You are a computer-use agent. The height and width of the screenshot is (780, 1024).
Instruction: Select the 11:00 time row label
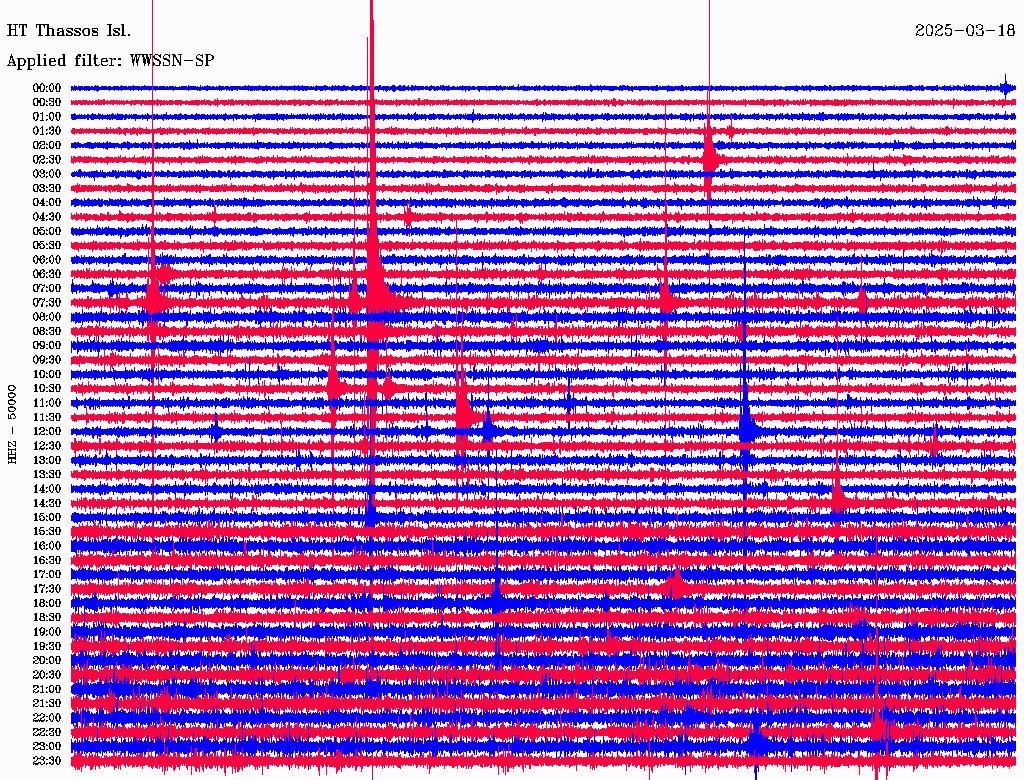point(47,403)
